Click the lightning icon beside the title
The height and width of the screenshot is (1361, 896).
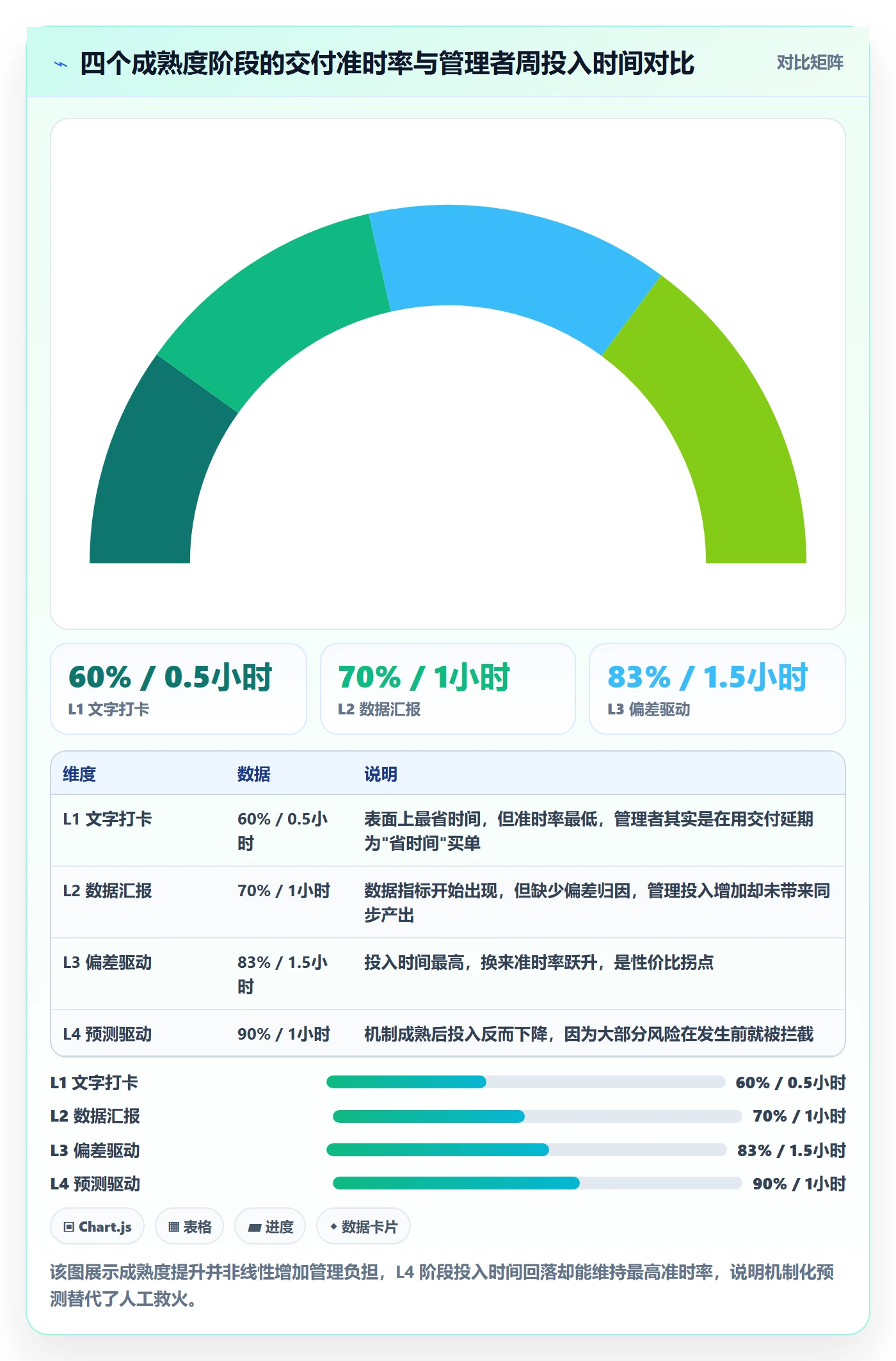pos(61,63)
